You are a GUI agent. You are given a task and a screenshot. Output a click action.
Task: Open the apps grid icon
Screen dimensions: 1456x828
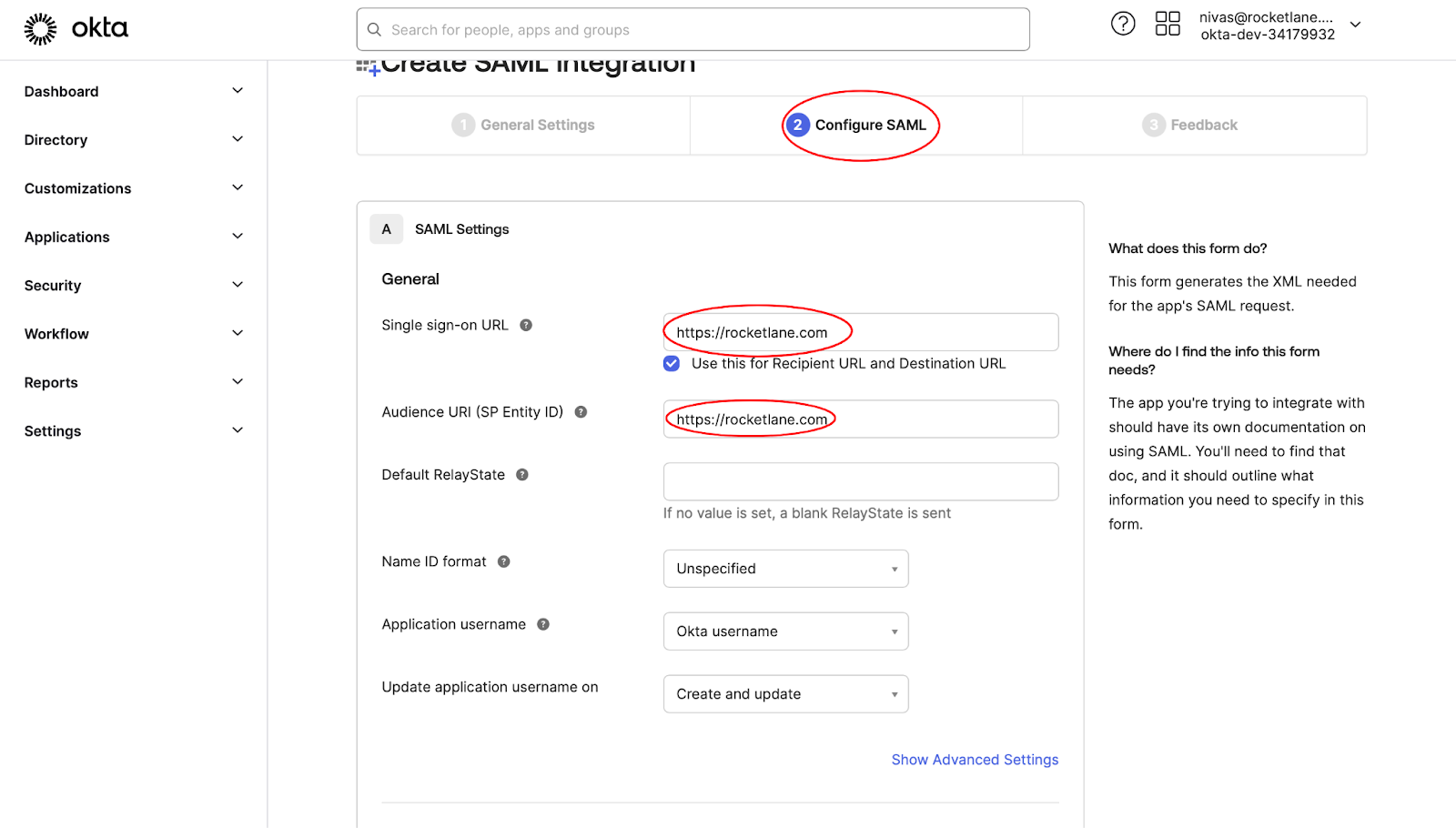tap(1168, 24)
